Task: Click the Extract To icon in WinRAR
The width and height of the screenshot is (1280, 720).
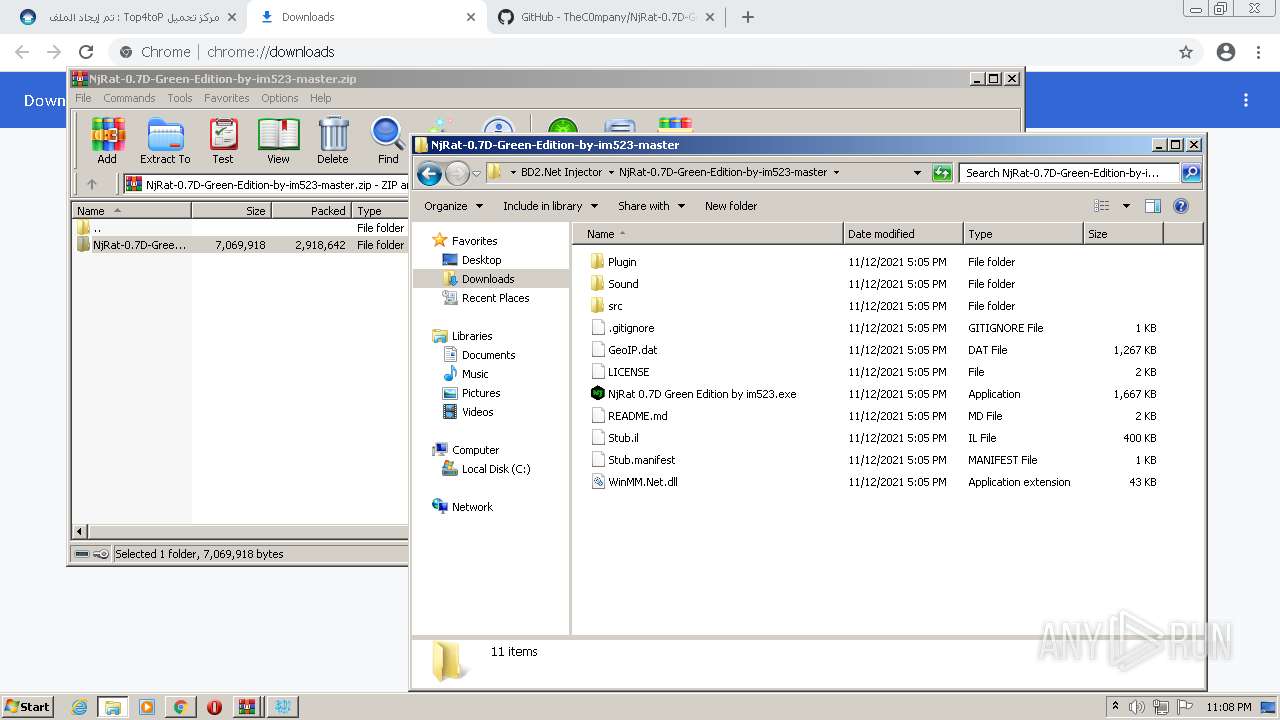Action: (x=165, y=140)
